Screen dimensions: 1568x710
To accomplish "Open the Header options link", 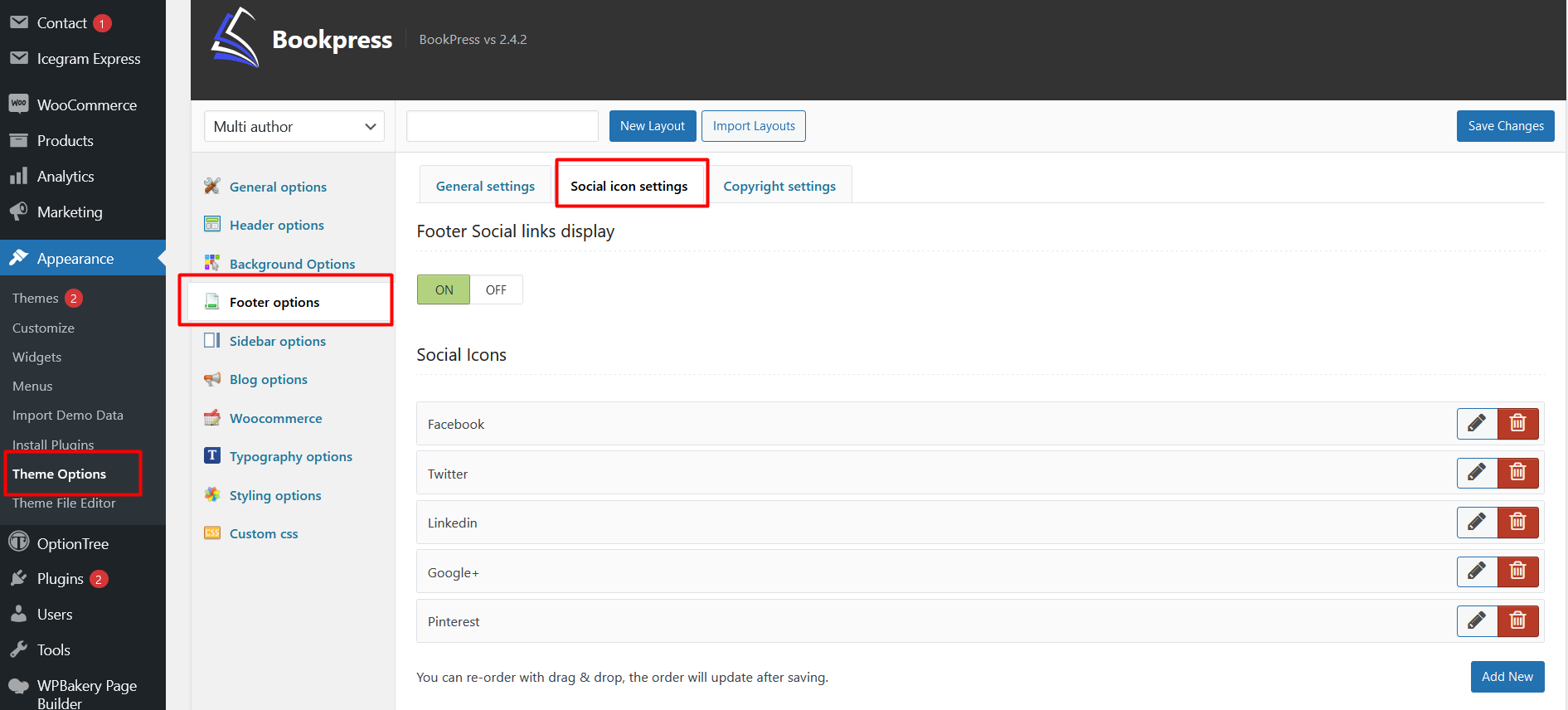I will 277,225.
